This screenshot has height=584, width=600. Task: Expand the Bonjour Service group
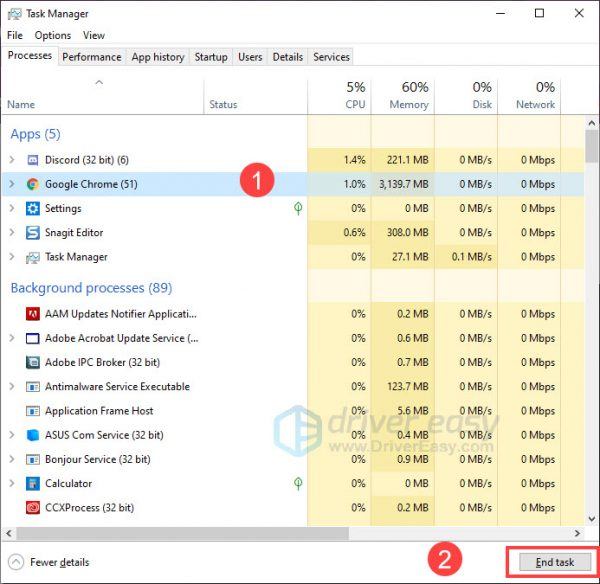(x=12, y=459)
